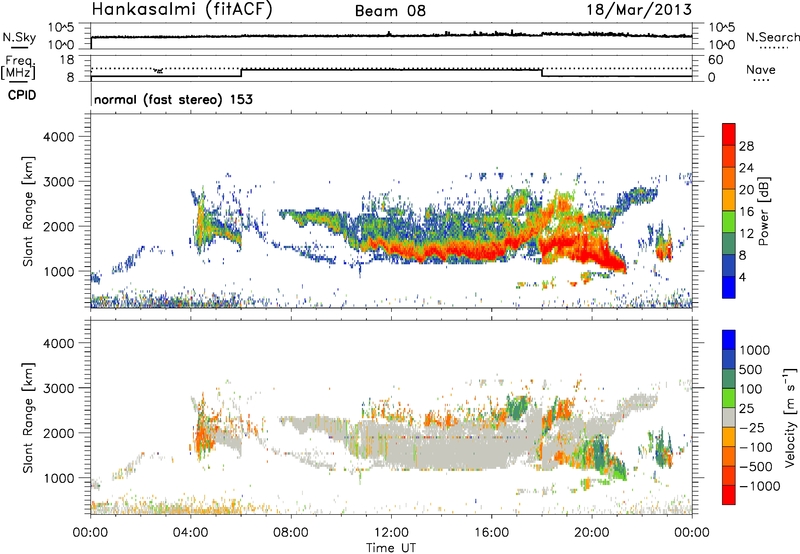Click the 'N.Sky' legend label
This screenshot has width=800, height=554.
point(19,37)
